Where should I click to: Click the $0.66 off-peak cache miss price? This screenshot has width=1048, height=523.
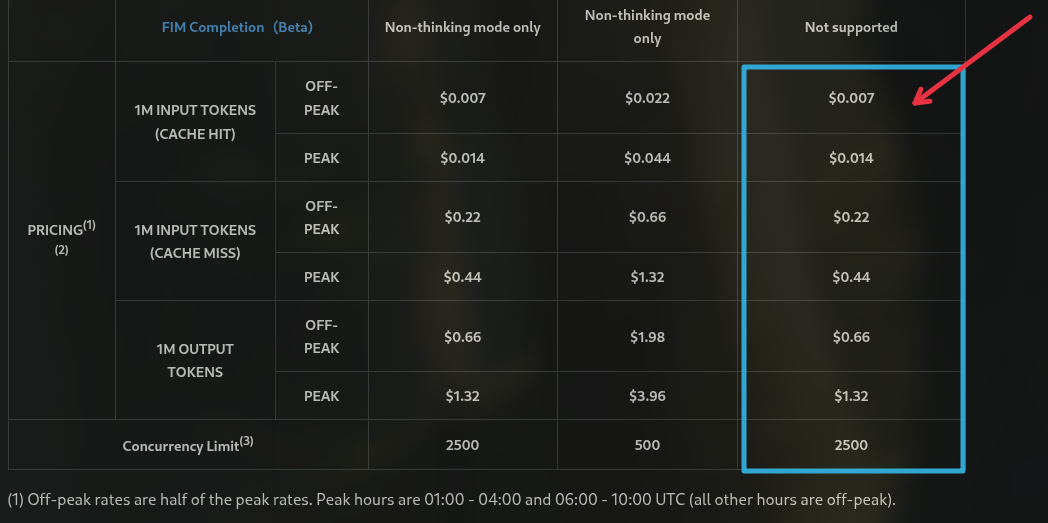point(647,217)
